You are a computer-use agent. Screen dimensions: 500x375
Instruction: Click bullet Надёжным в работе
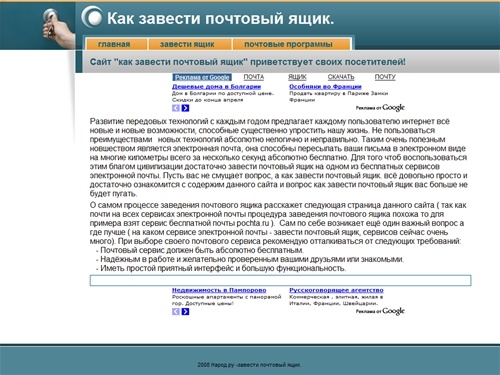(250, 259)
